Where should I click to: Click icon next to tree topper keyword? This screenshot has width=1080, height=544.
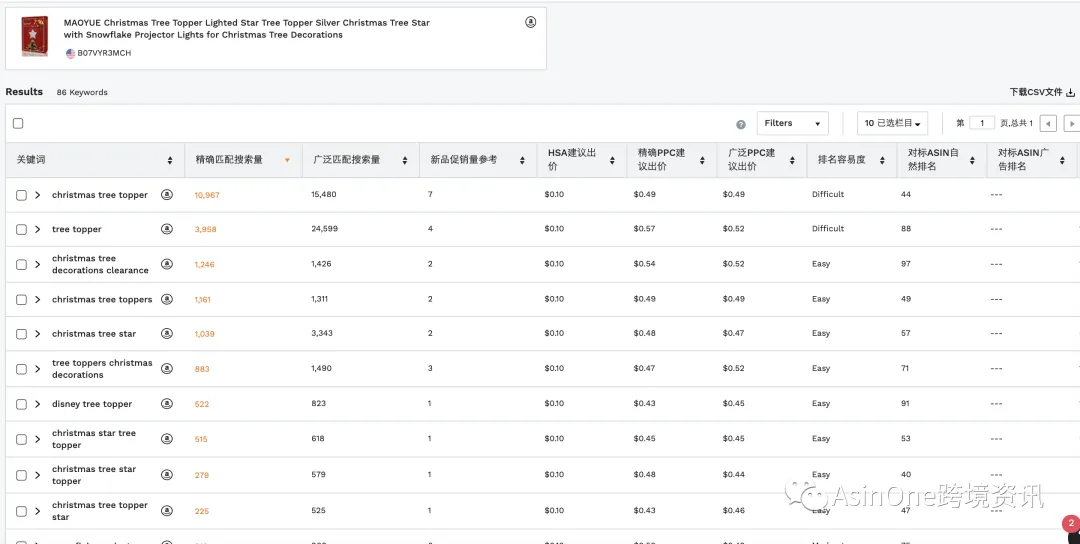click(167, 229)
